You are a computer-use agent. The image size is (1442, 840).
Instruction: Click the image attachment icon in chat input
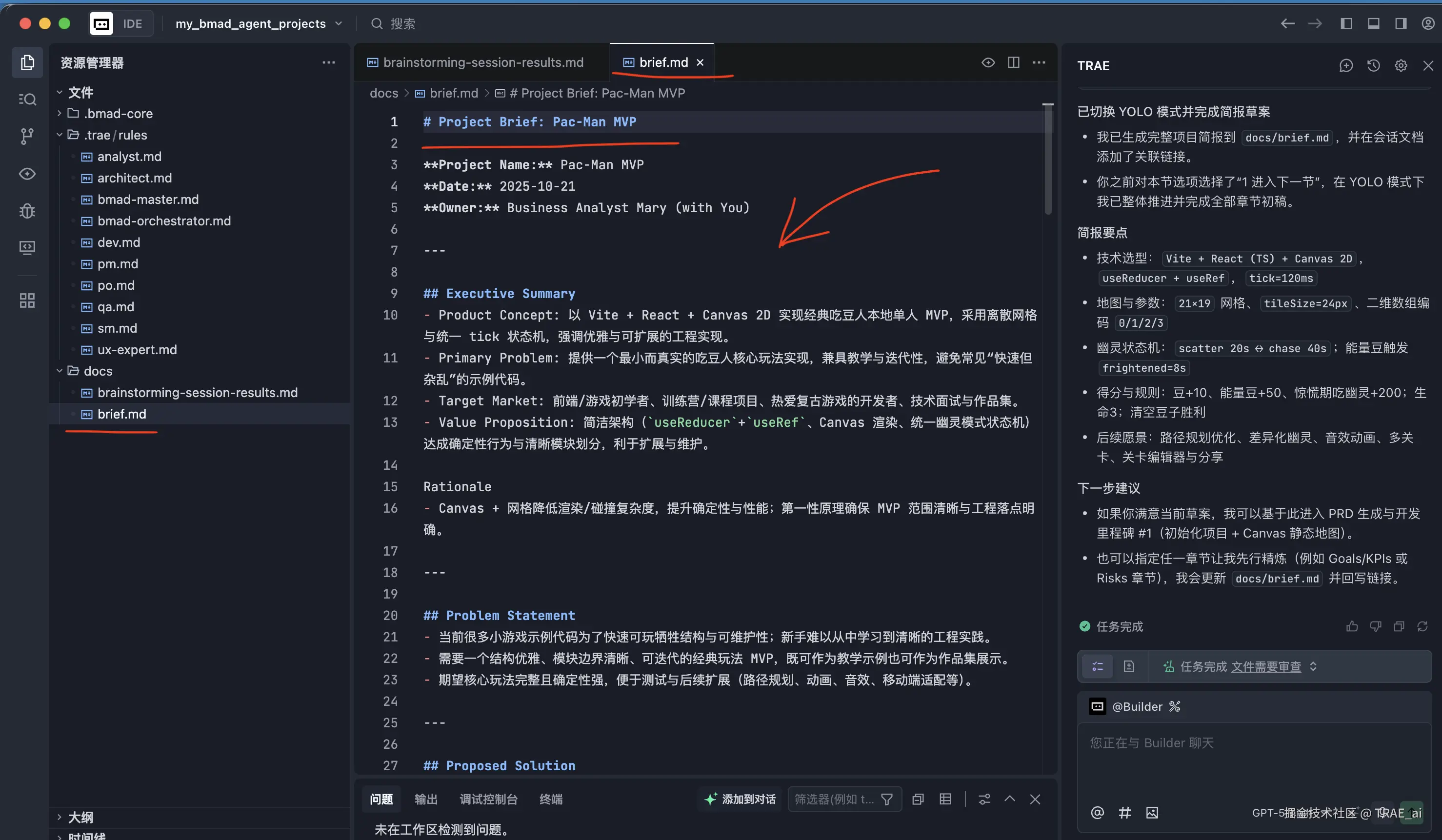click(1152, 813)
